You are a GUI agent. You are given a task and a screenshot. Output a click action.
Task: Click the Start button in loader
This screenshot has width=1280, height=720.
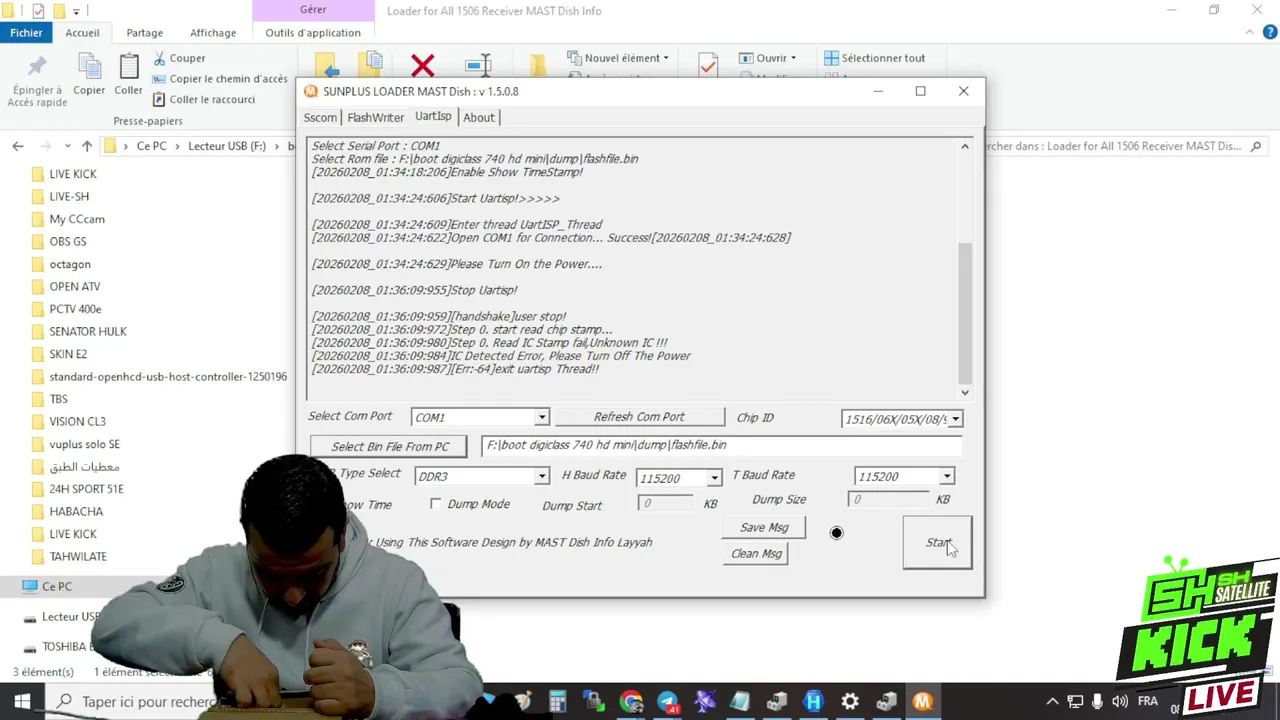pos(937,543)
